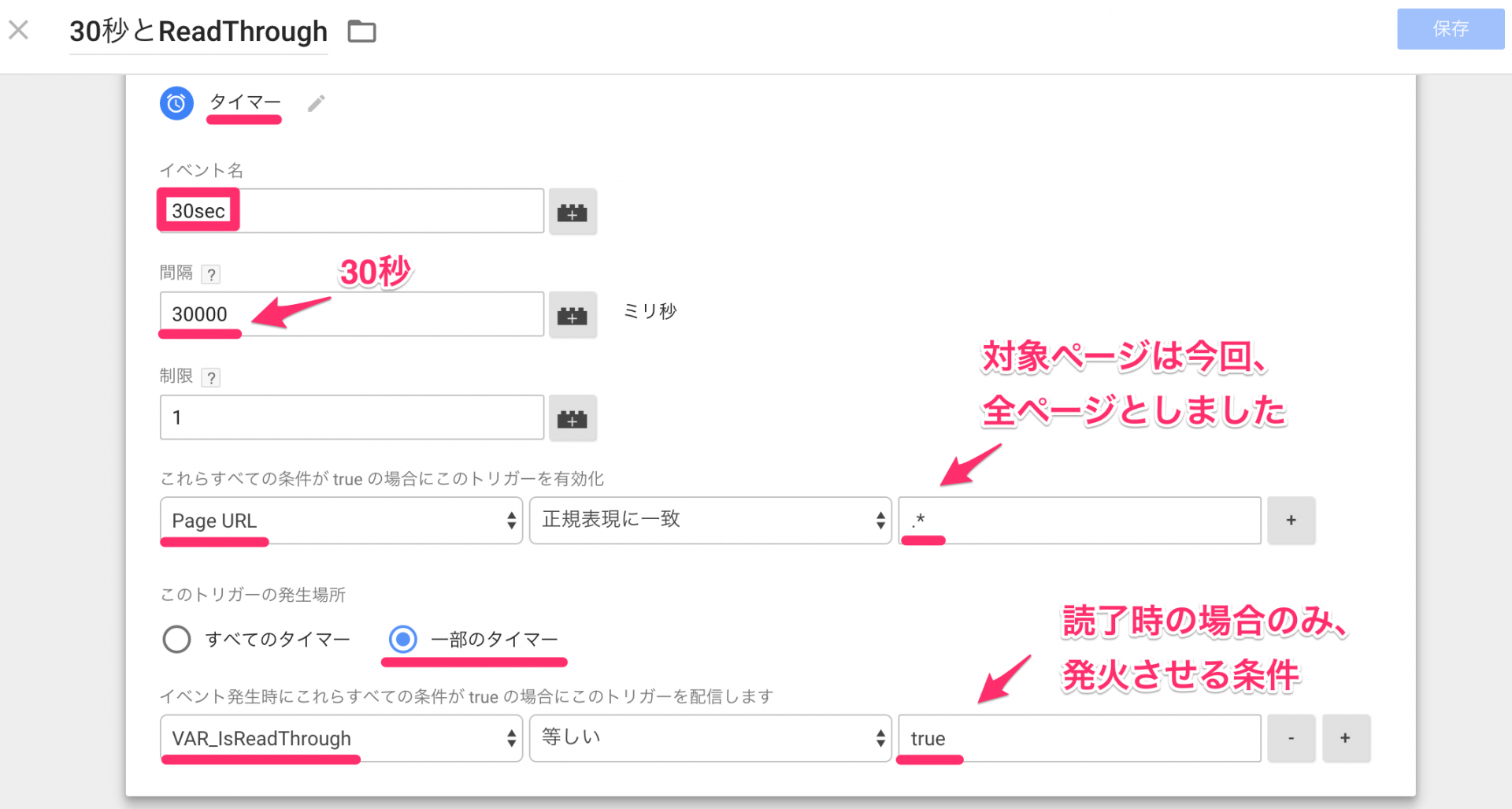Close the trigger editor with the X icon

coord(19,31)
